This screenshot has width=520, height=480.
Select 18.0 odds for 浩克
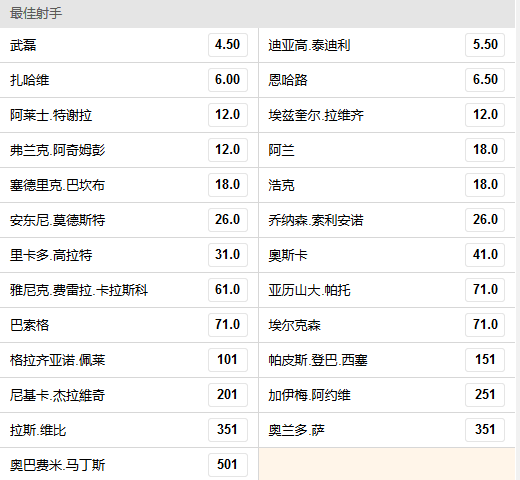[485, 185]
